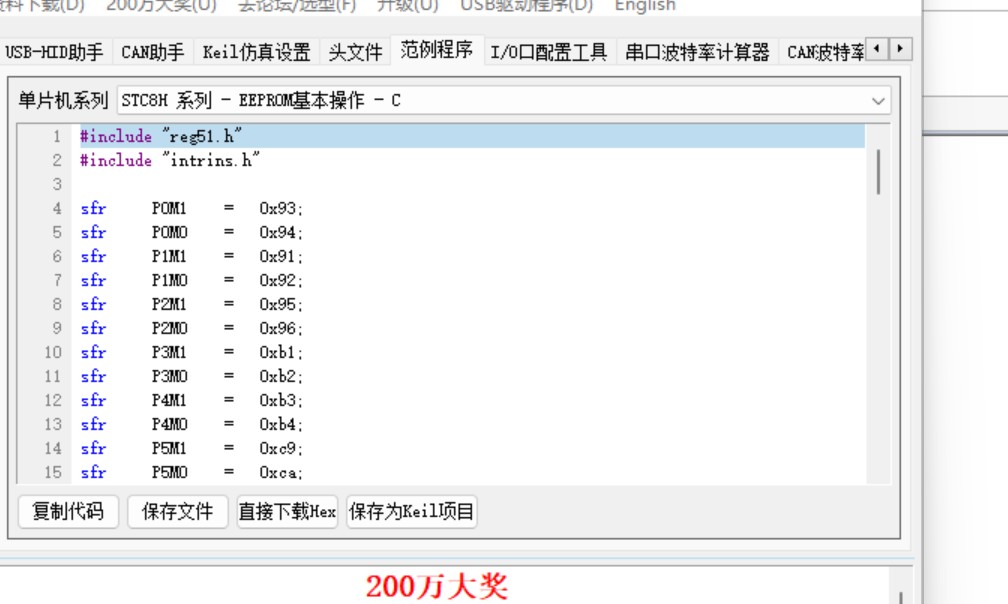Open the English menu item
Viewport: 1008px width, 604px height.
tap(645, 6)
